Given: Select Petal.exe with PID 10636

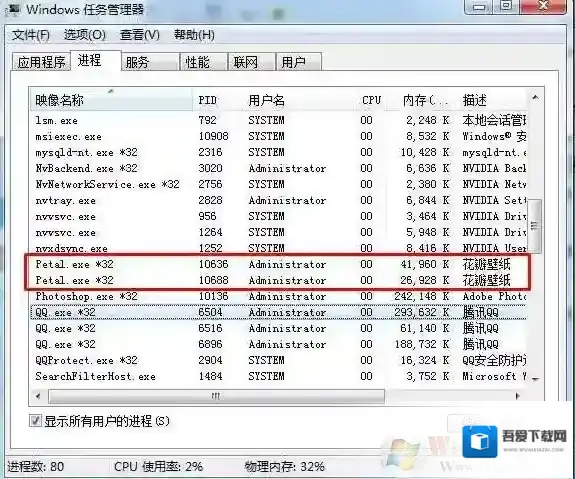Looking at the screenshot, I should pos(279,264).
